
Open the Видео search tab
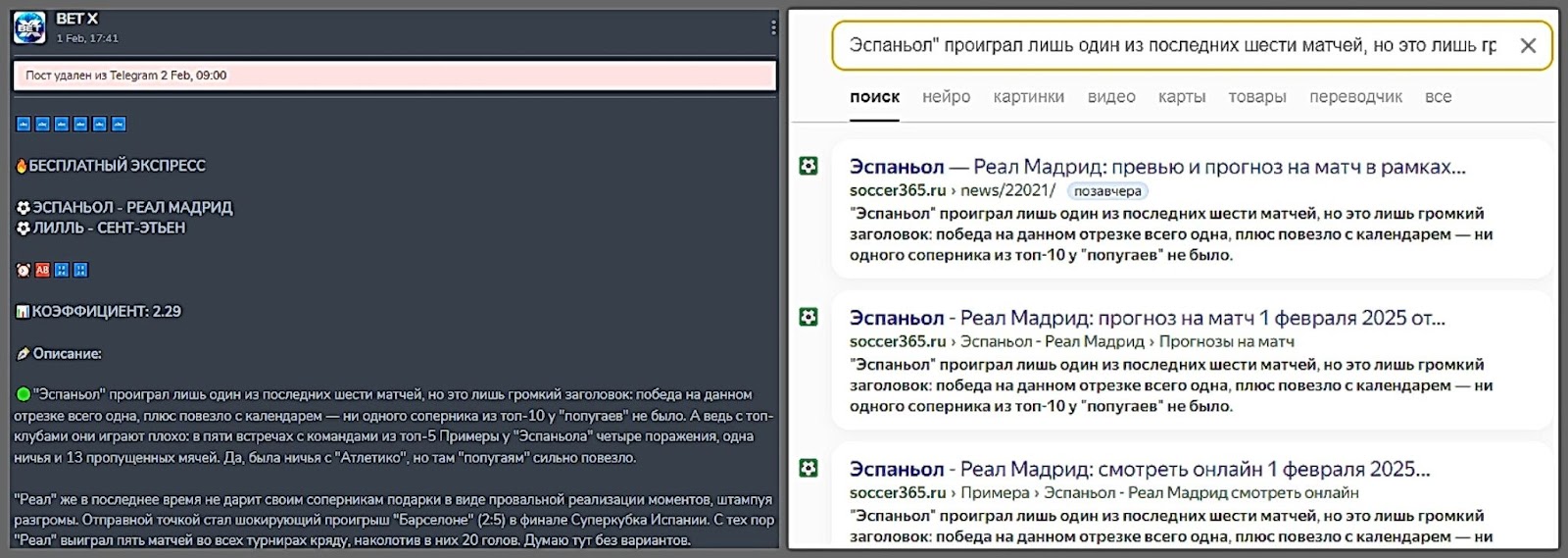point(1110,97)
